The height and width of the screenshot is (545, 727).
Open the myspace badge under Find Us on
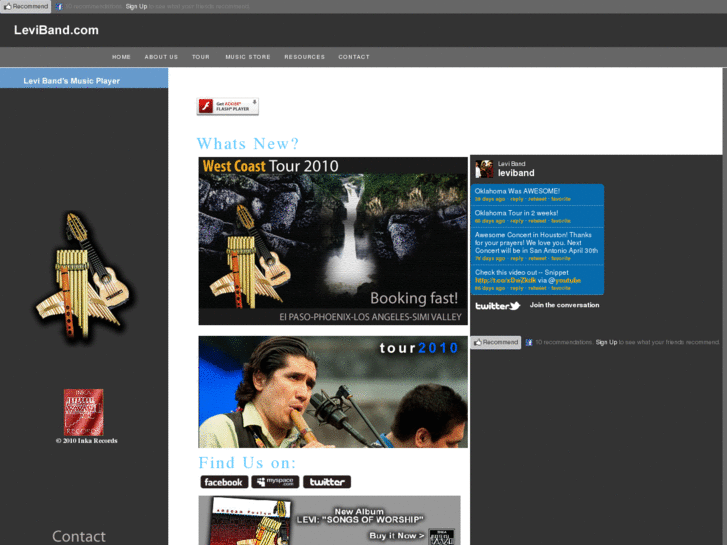[275, 482]
